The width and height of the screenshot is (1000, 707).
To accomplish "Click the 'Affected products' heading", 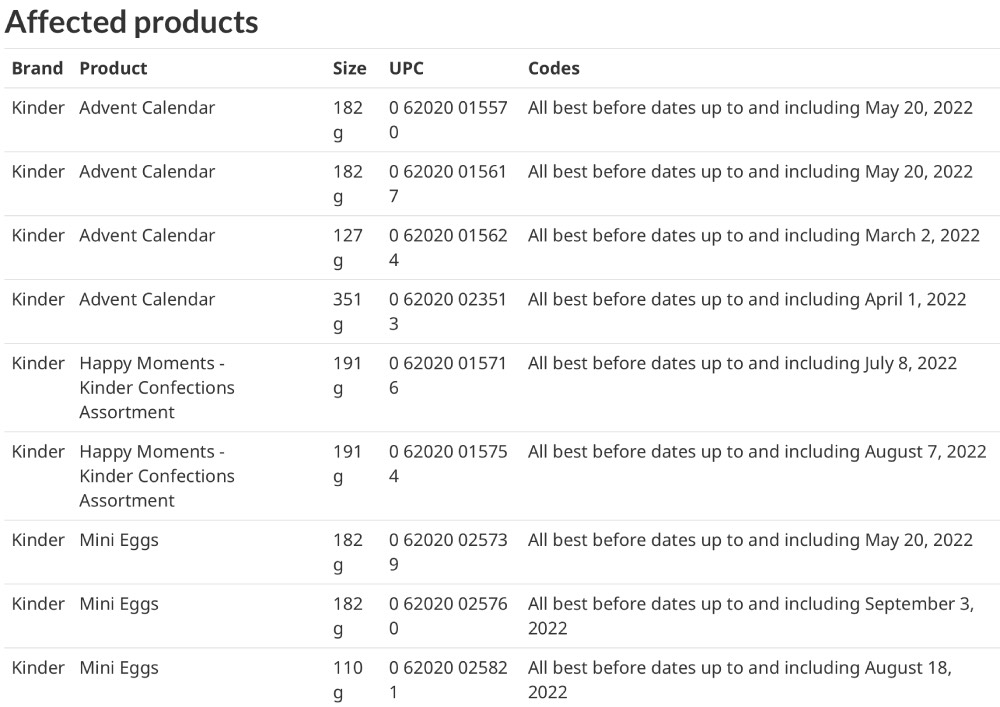I will pos(131,22).
